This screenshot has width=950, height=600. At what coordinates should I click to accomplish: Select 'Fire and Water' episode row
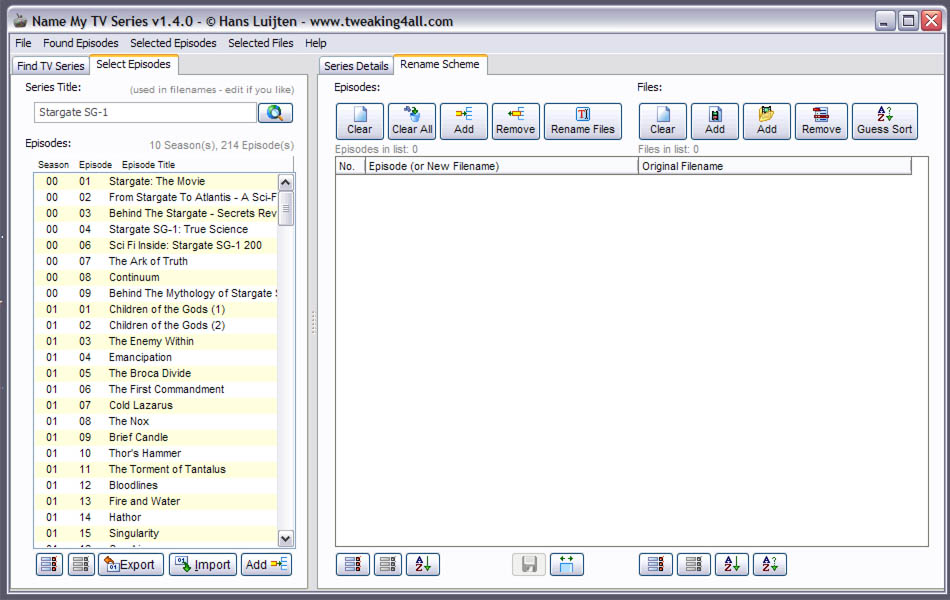click(x=156, y=501)
